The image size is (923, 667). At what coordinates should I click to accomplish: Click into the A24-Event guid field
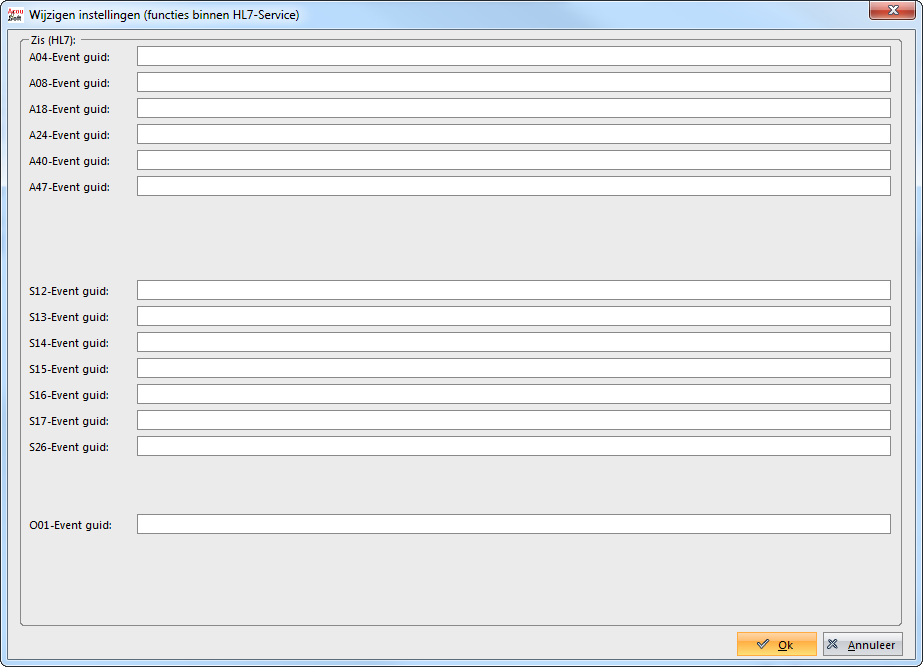[513, 134]
